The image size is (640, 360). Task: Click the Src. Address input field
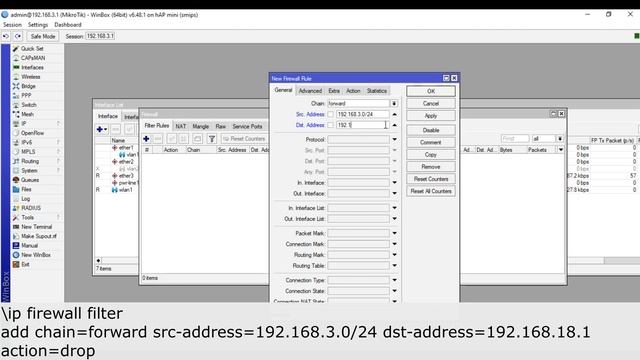coord(362,114)
